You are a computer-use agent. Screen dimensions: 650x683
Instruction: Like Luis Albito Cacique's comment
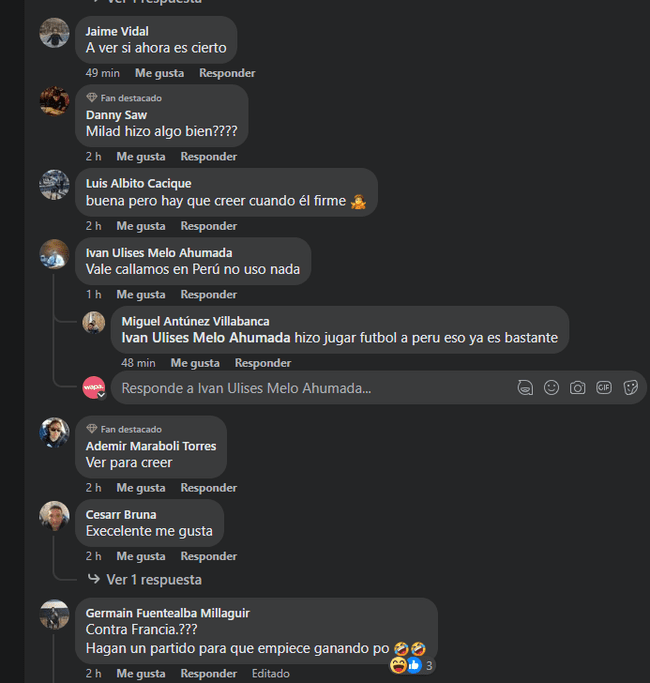coord(141,226)
